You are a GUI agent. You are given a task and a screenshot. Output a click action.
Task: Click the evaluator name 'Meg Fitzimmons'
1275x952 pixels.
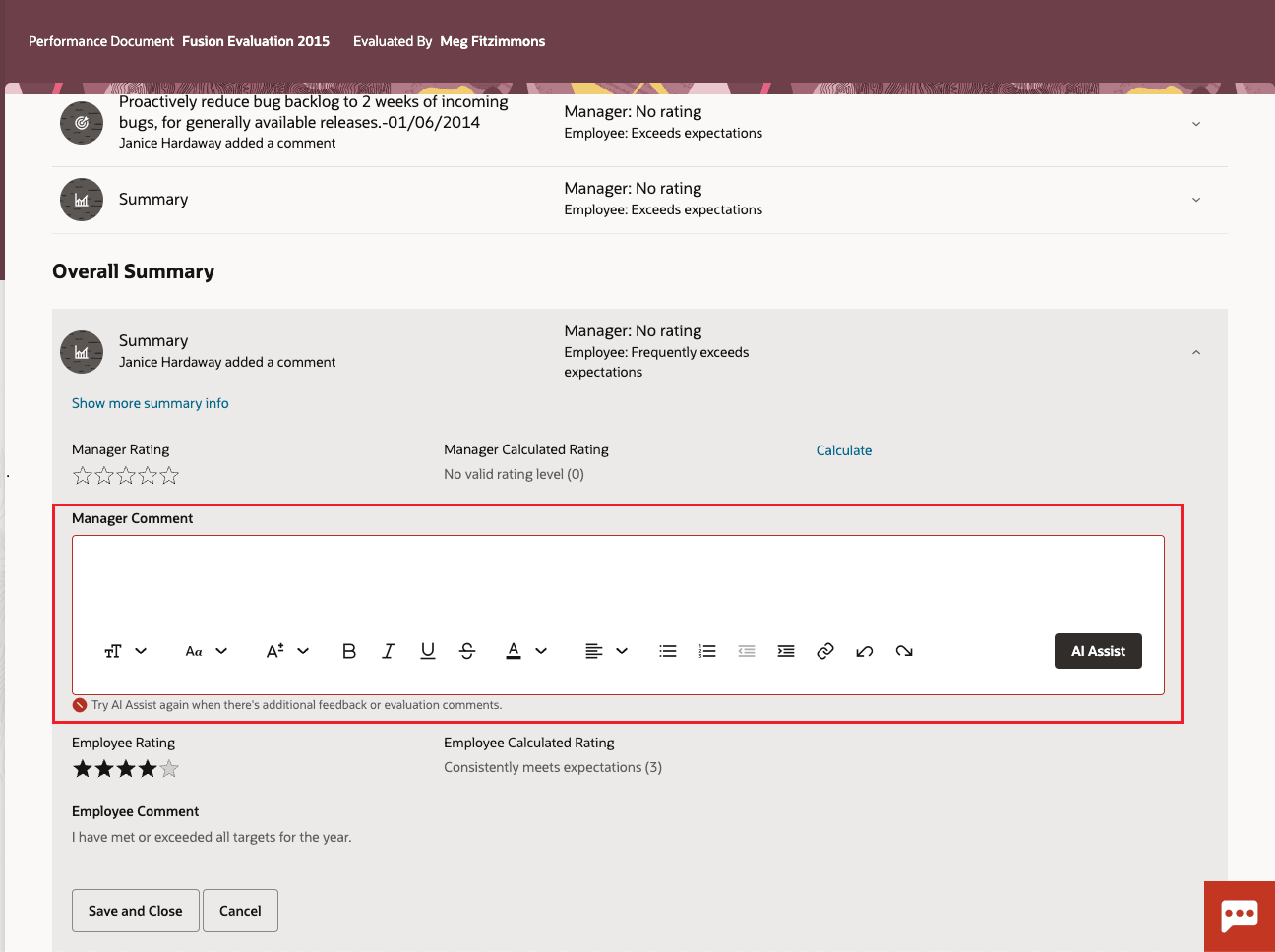(493, 41)
